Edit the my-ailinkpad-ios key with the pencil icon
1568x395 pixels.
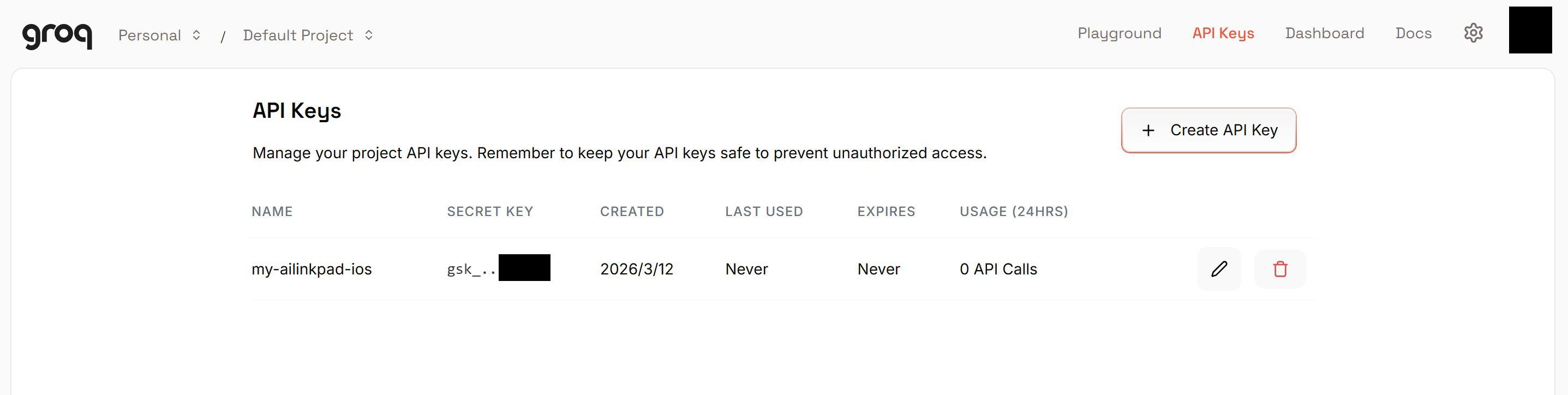coord(1219,269)
